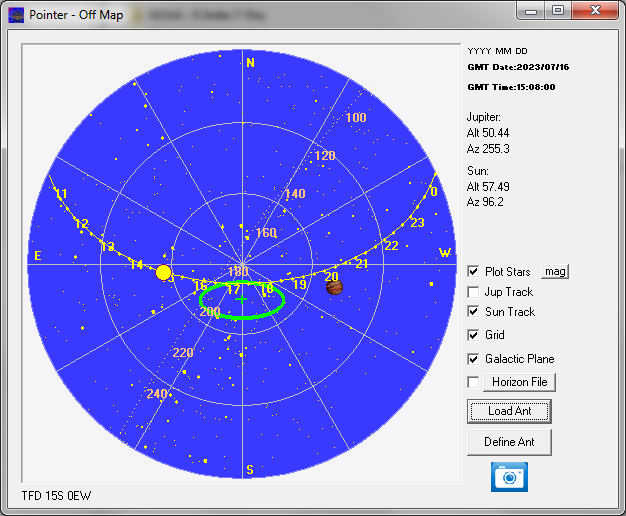Click the green antenna beam crosshair
Viewport: 626px width, 516px height.
(241, 299)
